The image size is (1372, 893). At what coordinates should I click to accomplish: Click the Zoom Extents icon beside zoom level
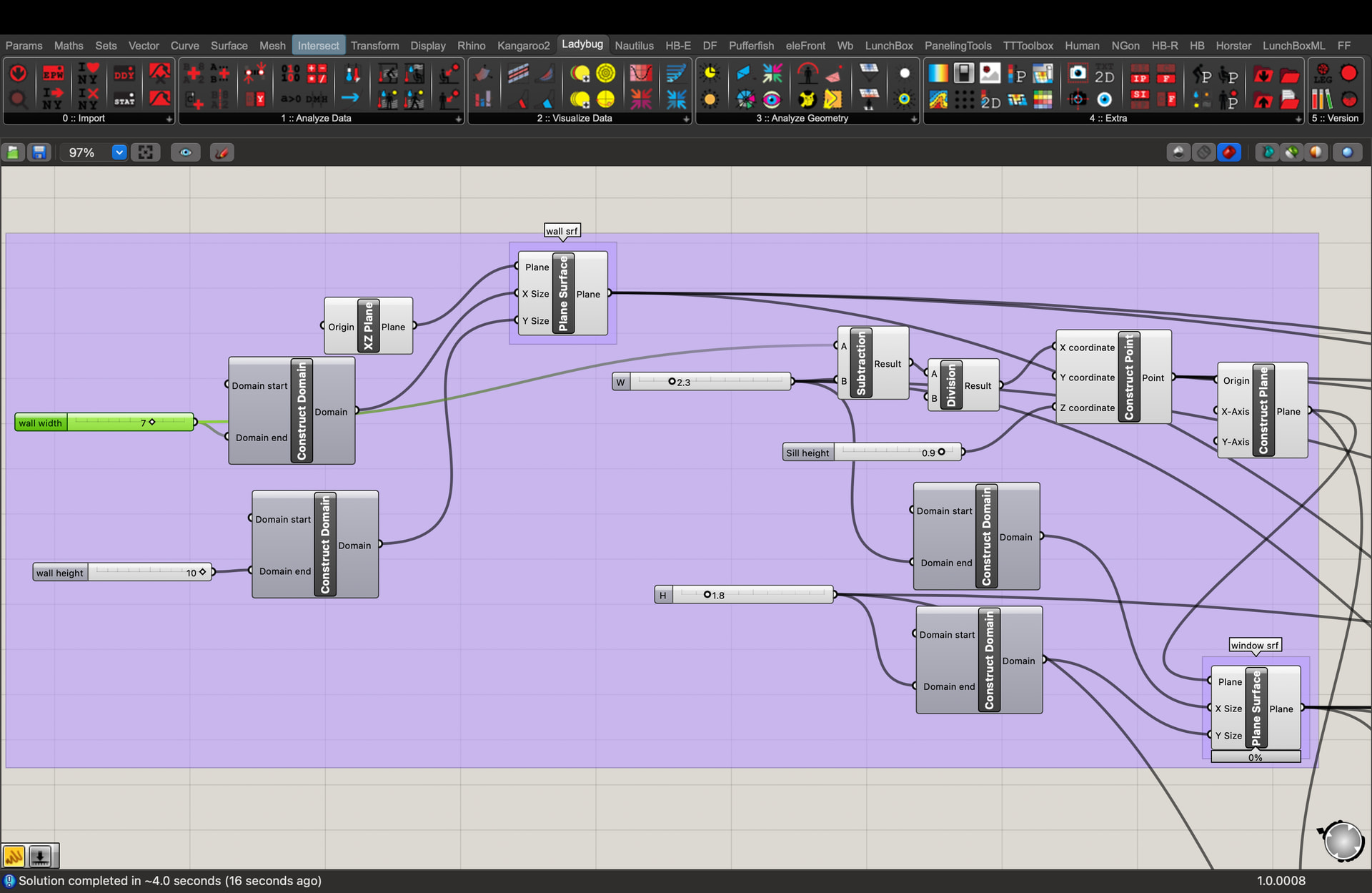tap(146, 152)
